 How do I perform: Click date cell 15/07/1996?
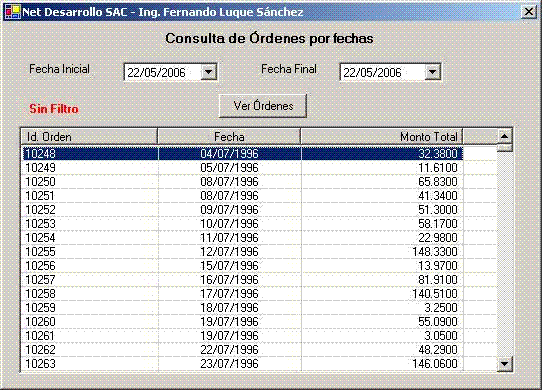click(230, 266)
